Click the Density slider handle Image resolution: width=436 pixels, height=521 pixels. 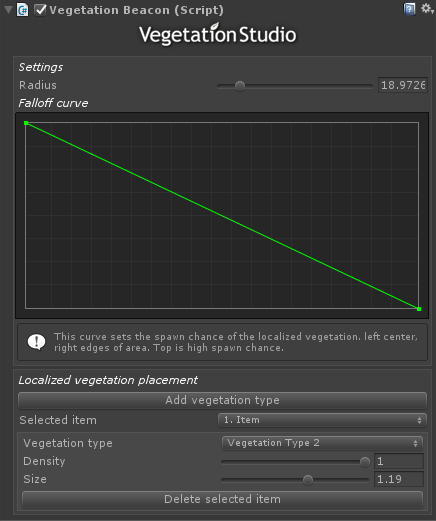[x=365, y=462]
